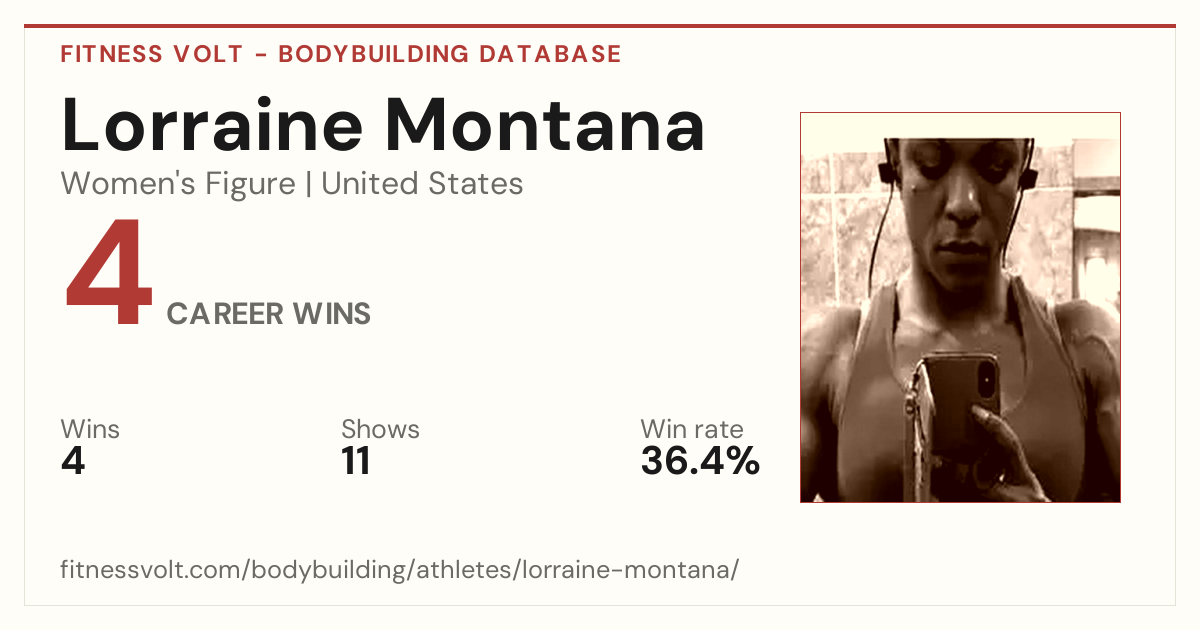Click the red line above the header

coord(600,26)
